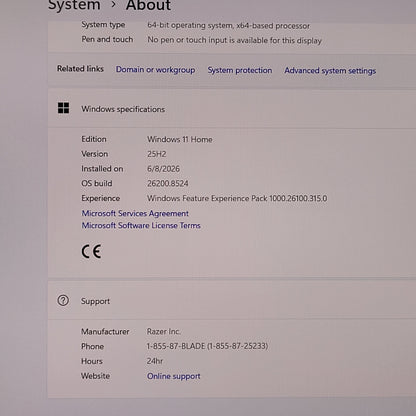Open Microsoft Services Agreement
This screenshot has width=416, height=416.
(135, 213)
